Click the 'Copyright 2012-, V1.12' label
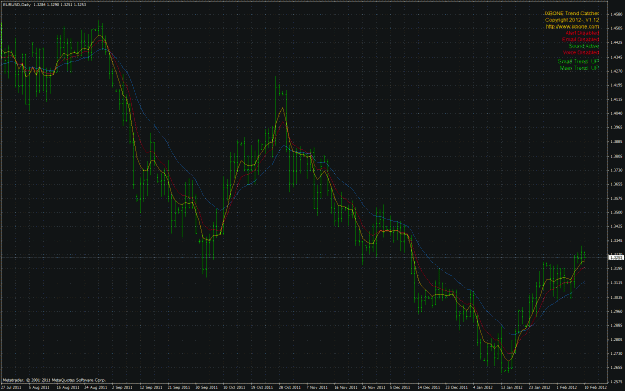This screenshot has width=625, height=391. tap(572, 20)
